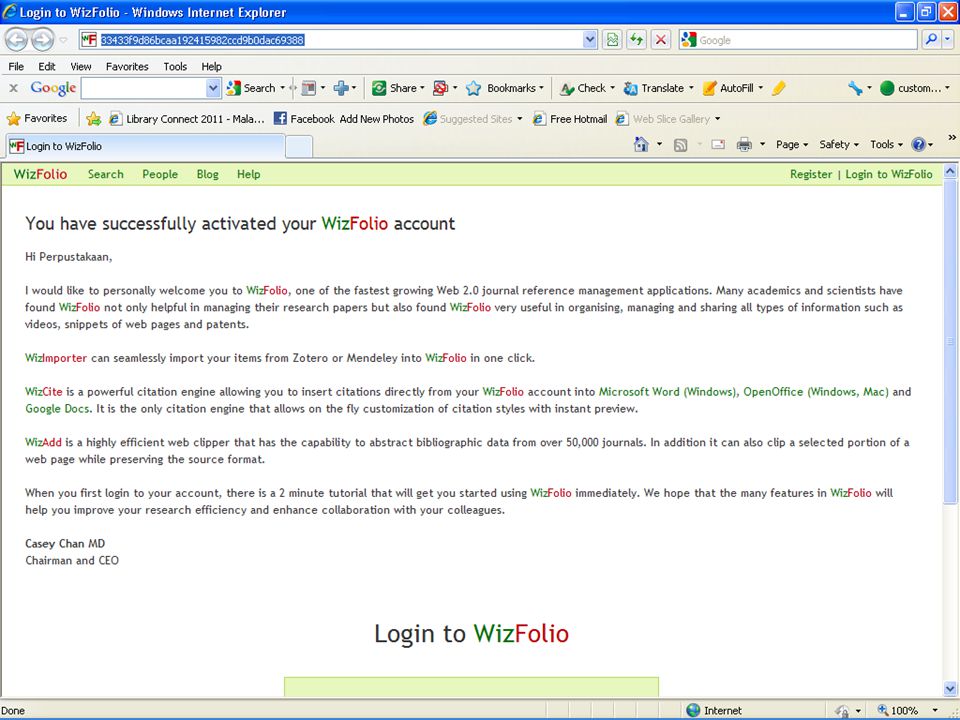
Task: Click the popup blocker icon
Action: tap(440, 88)
